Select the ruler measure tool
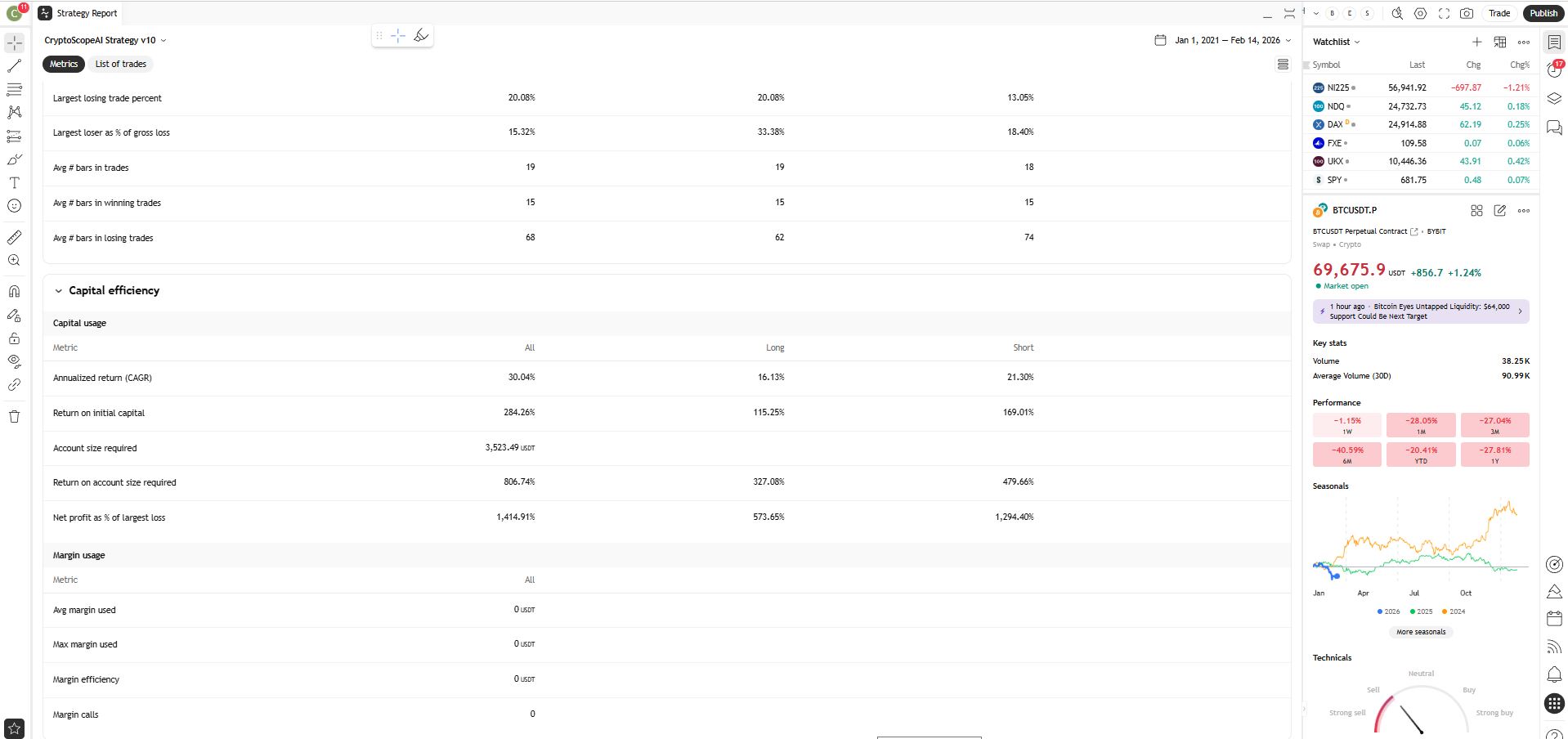 point(14,237)
